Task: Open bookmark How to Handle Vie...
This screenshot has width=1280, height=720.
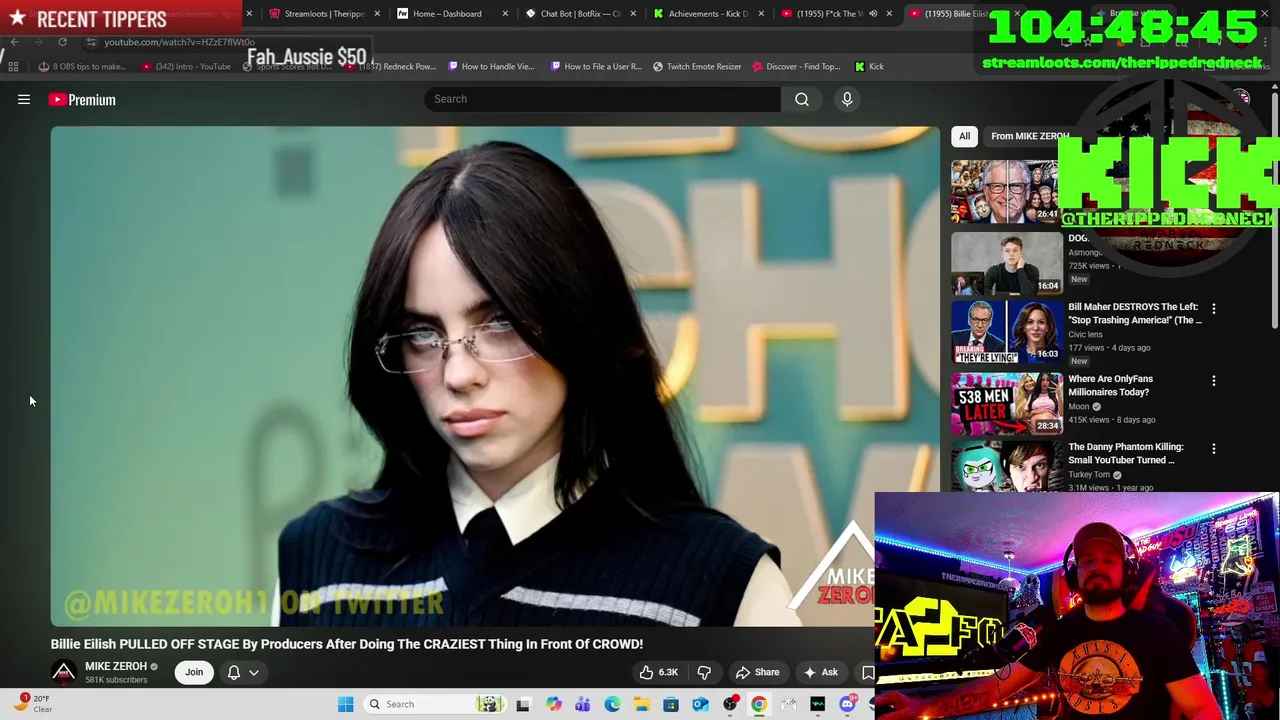Action: 491,67
